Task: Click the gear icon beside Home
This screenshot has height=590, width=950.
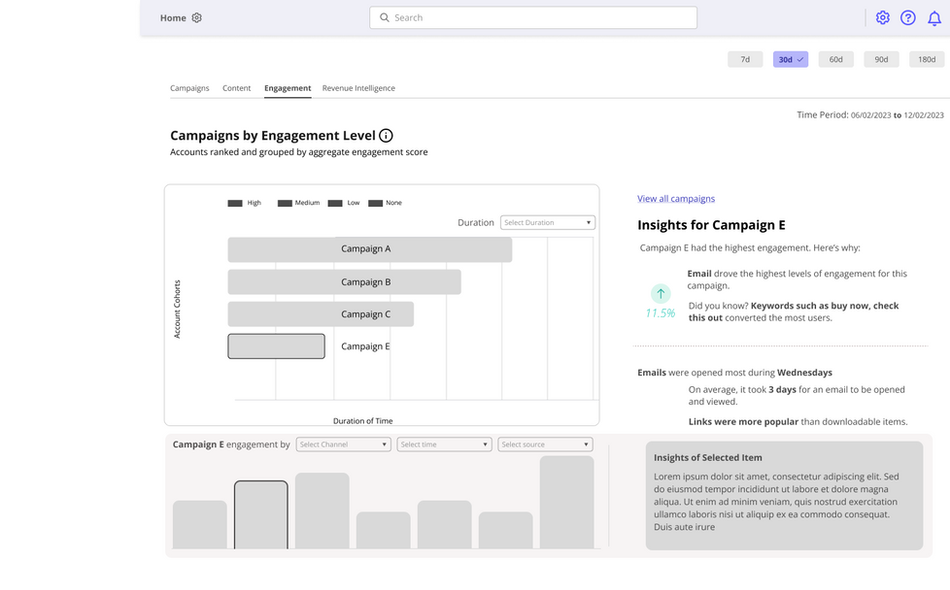Action: click(x=197, y=18)
